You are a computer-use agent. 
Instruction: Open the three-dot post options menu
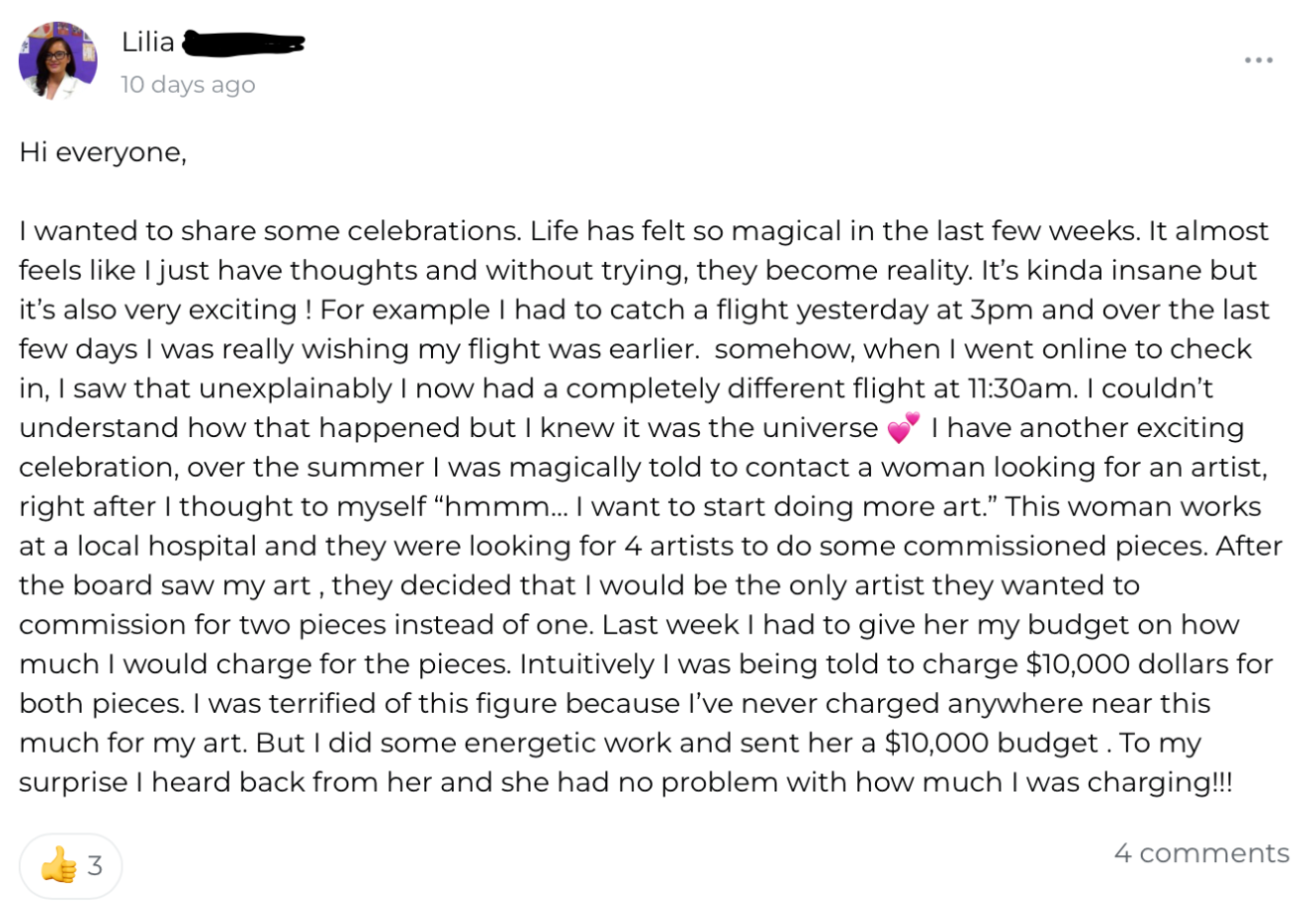(x=1258, y=61)
